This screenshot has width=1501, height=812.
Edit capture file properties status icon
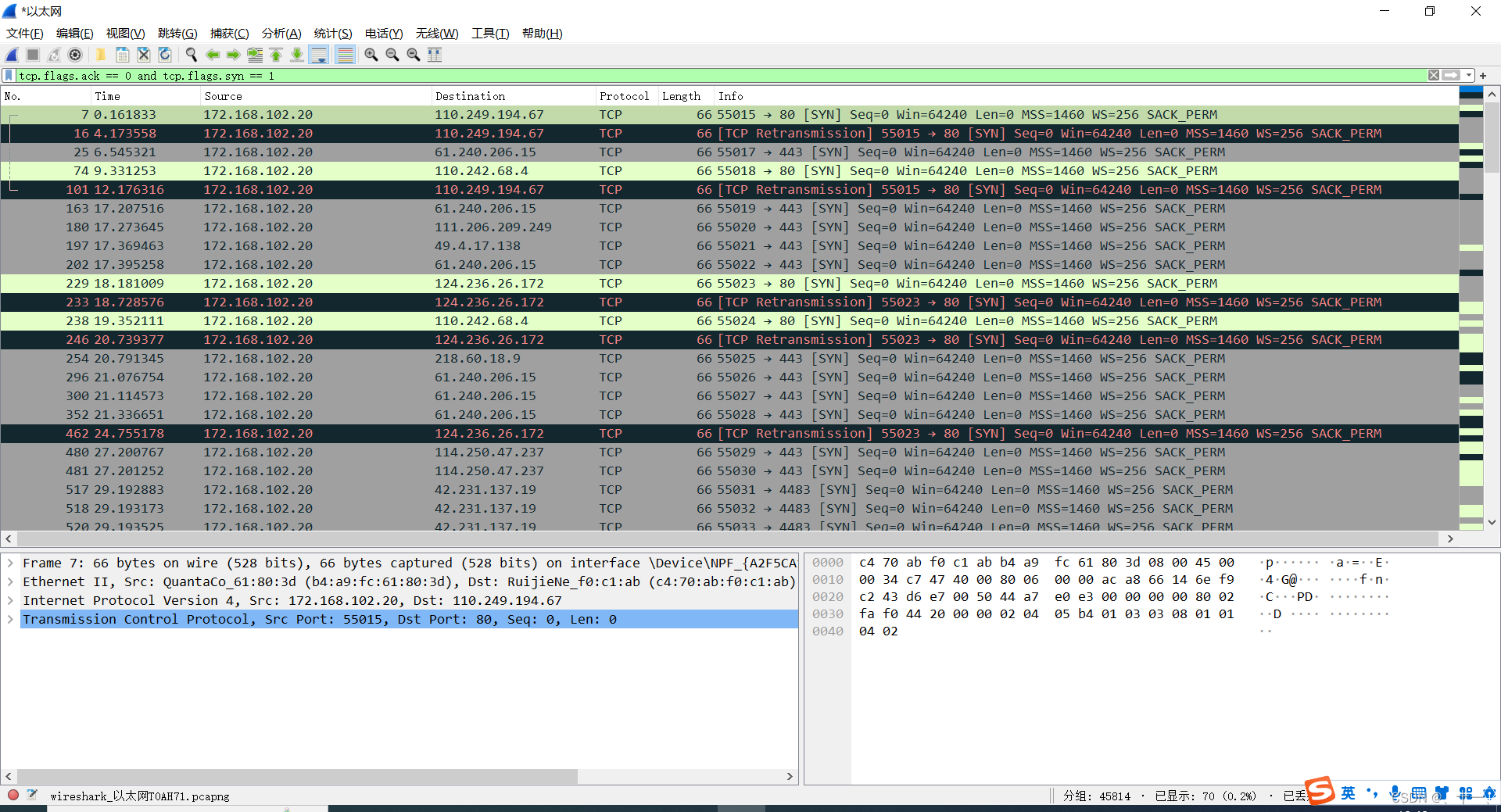[32, 796]
